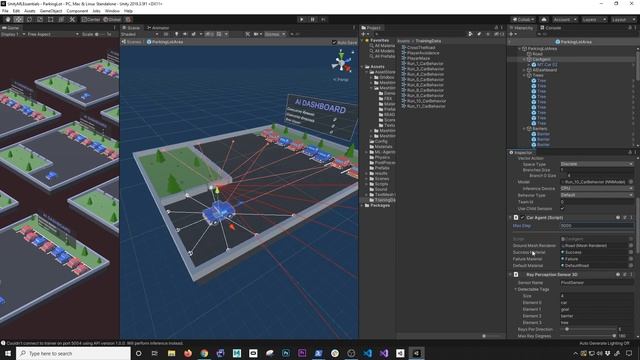Open the custom editor tools icon
Viewport: 640px width, 360px height.
(72, 19)
